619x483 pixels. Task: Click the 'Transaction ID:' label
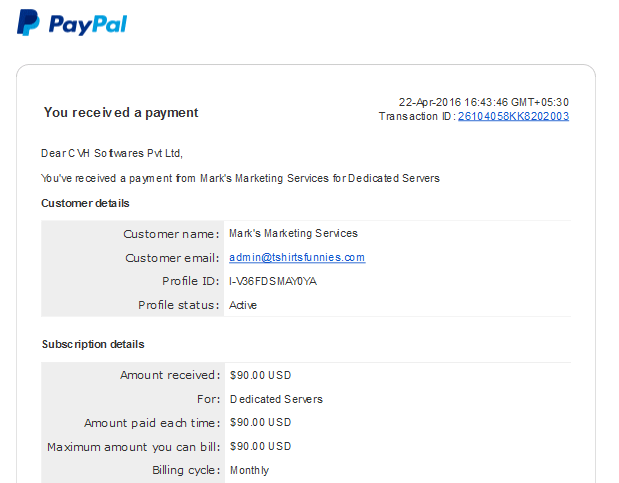pyautogui.click(x=417, y=117)
